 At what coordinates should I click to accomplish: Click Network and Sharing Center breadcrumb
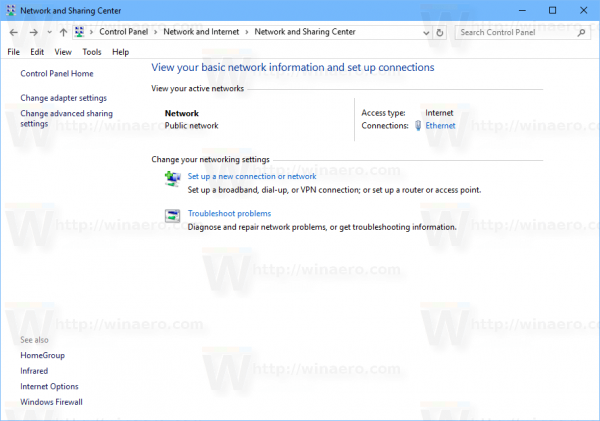[x=305, y=32]
